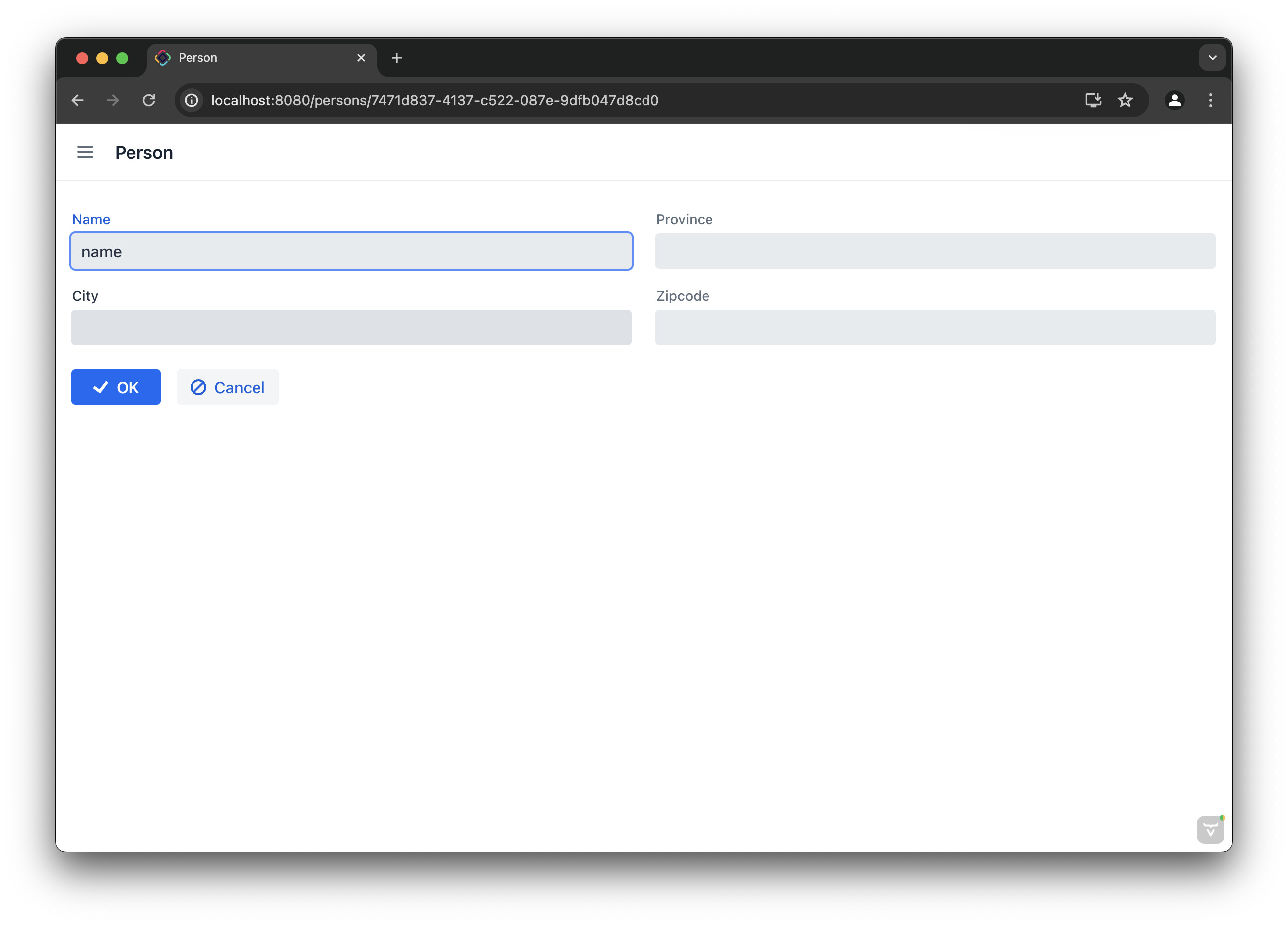
Task: Open the browser profile icon
Action: [1174, 101]
